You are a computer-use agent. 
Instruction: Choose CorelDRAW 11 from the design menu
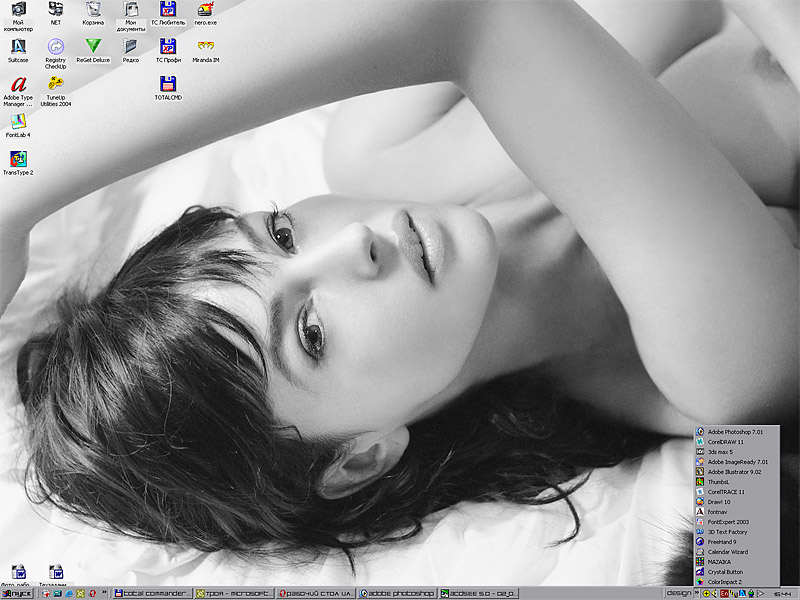pos(737,442)
